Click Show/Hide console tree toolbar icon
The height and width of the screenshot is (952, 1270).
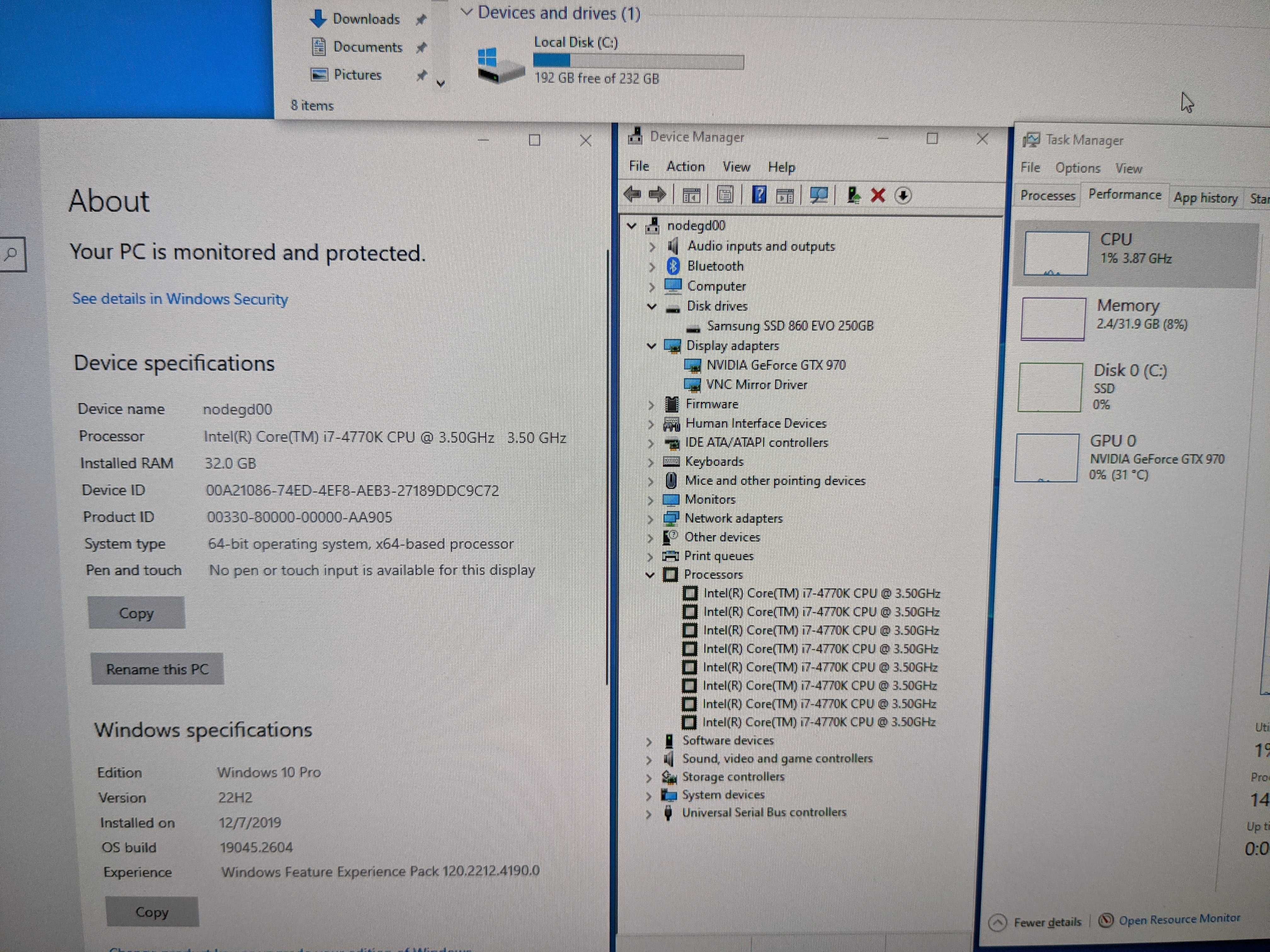tap(691, 196)
